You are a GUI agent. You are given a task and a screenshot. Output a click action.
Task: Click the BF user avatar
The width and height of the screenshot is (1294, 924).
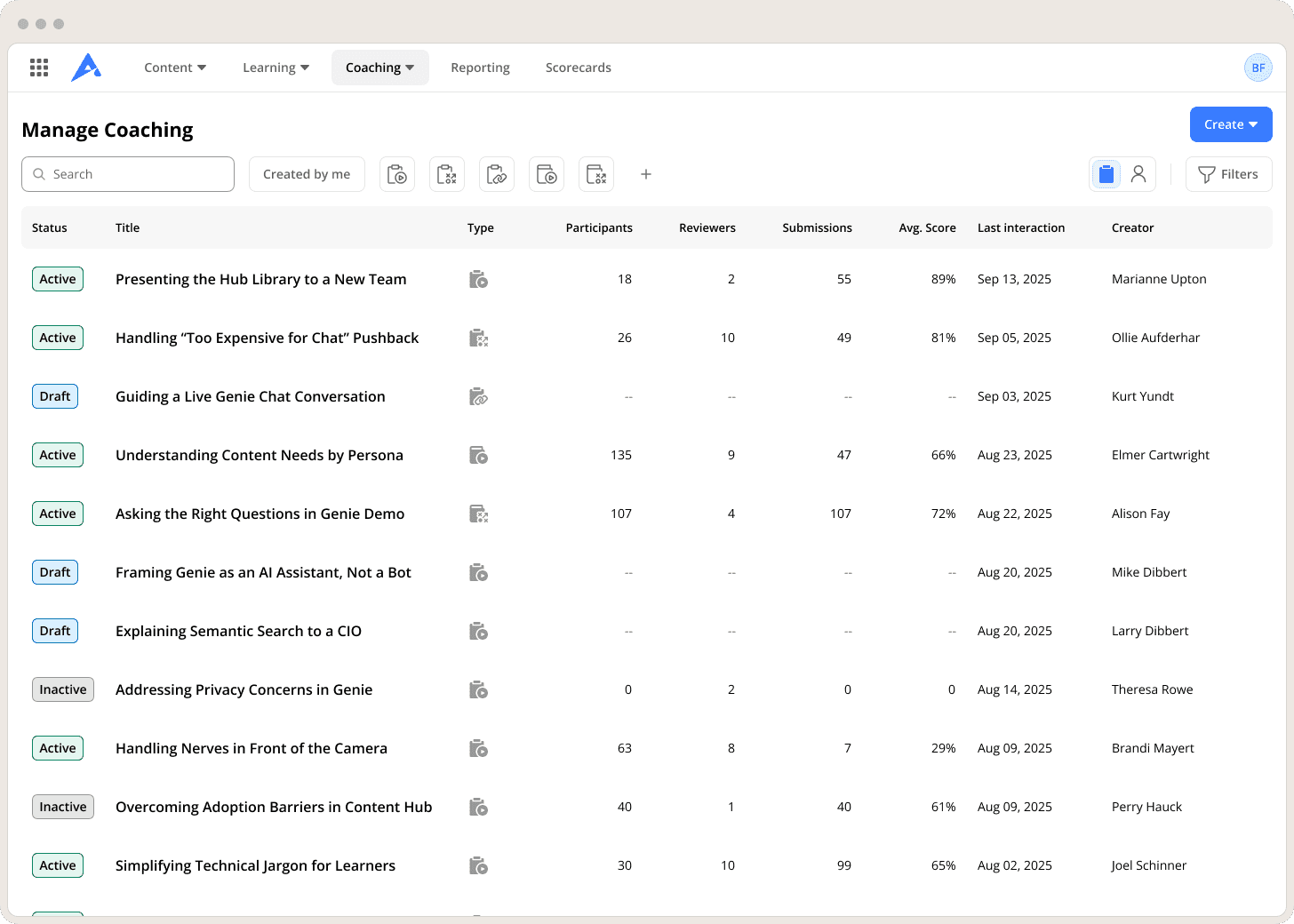tap(1258, 68)
